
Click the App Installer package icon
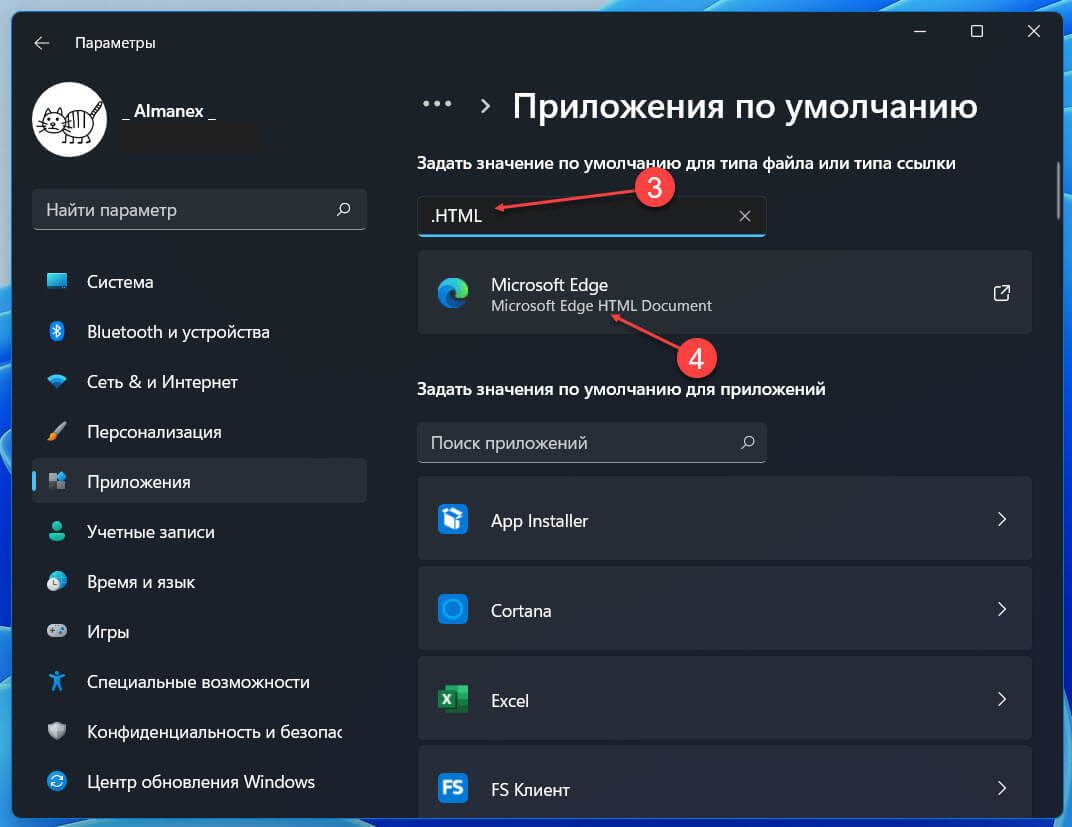click(453, 519)
